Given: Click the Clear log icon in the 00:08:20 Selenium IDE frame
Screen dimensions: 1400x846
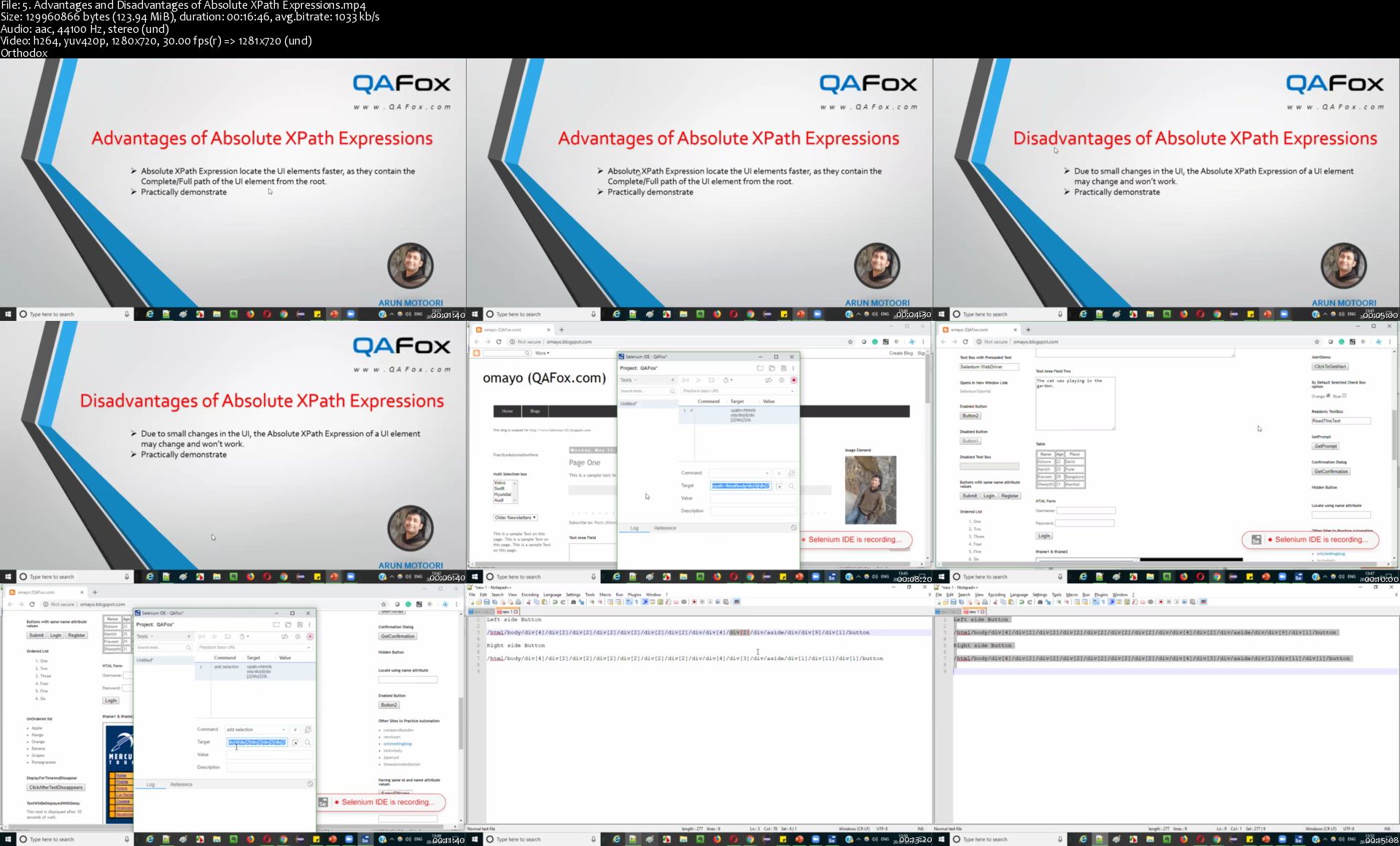Looking at the screenshot, I should (x=794, y=527).
